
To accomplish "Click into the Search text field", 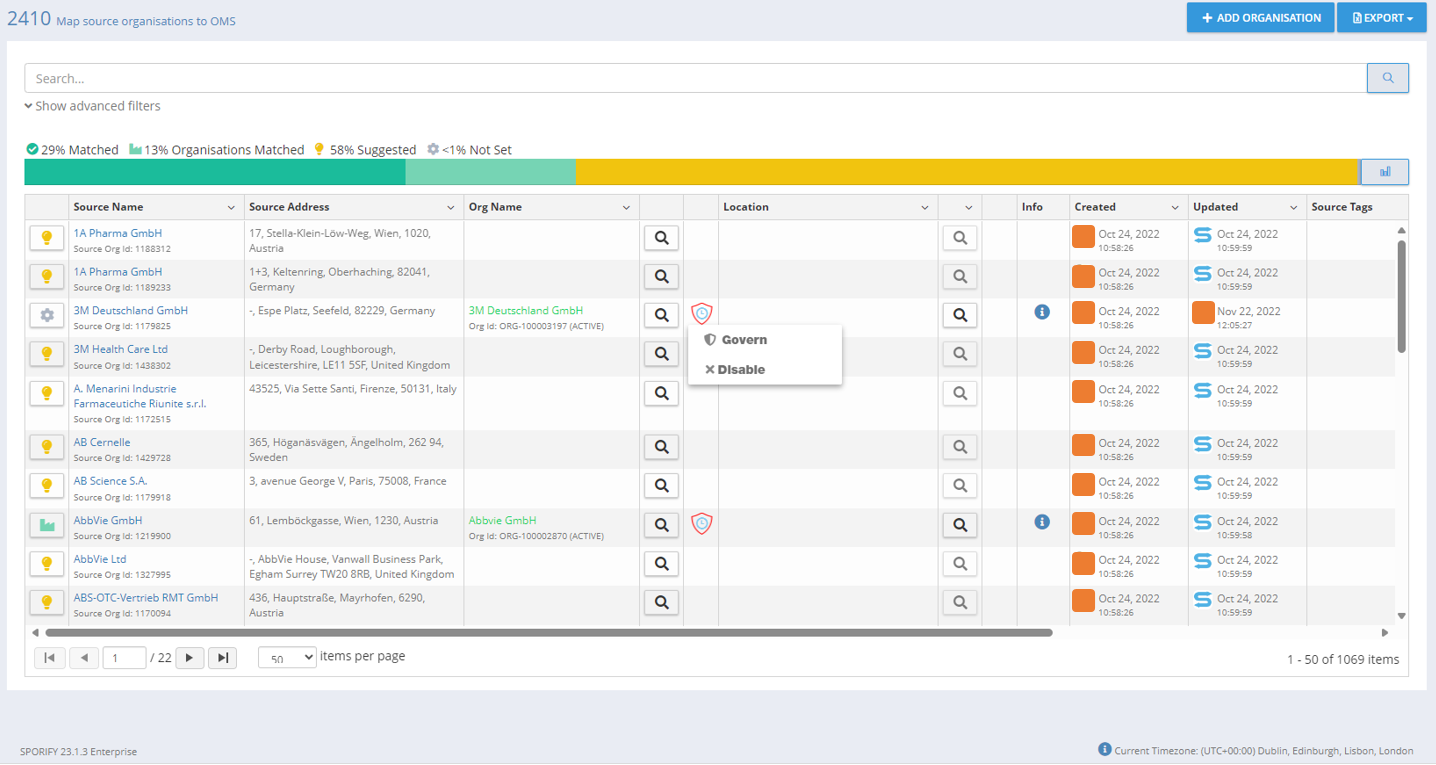I will 695,78.
